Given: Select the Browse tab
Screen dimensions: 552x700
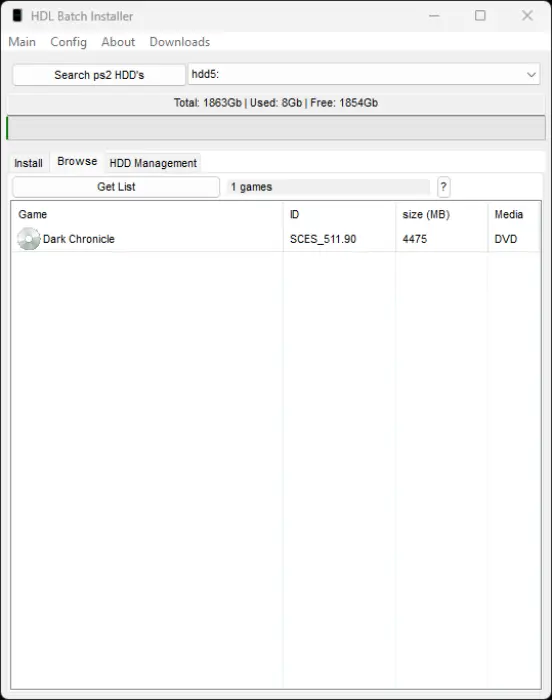Looking at the screenshot, I should [77, 161].
